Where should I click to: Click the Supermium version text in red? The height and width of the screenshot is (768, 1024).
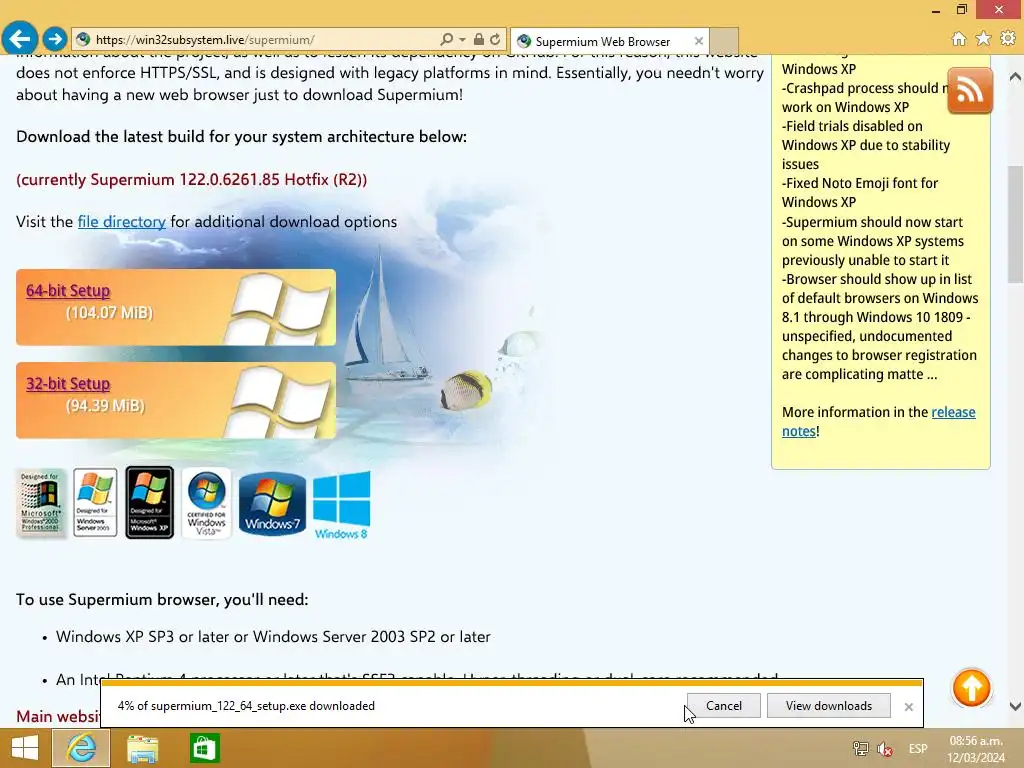tap(191, 180)
